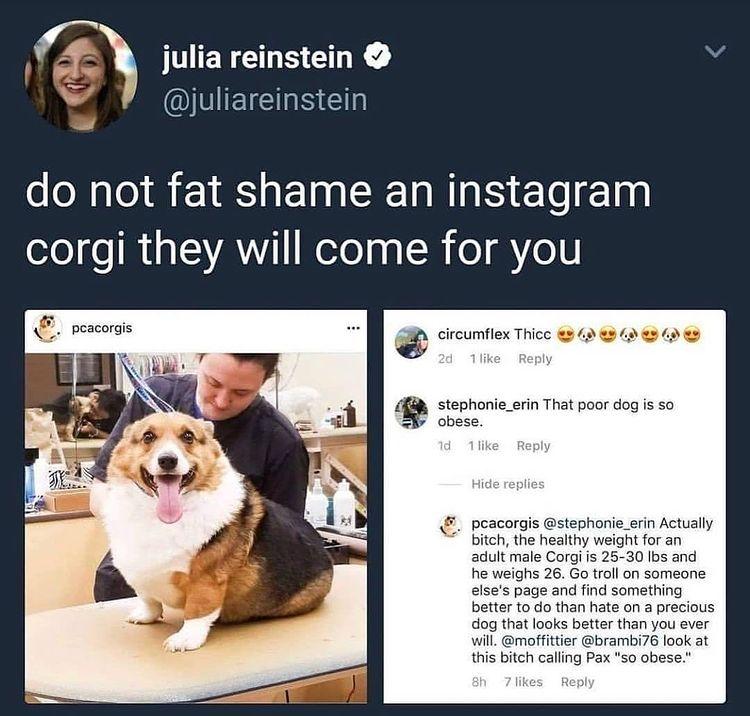Open stephonie_erin commenter's avatar
The width and height of the screenshot is (750, 716).
pyautogui.click(x=411, y=412)
